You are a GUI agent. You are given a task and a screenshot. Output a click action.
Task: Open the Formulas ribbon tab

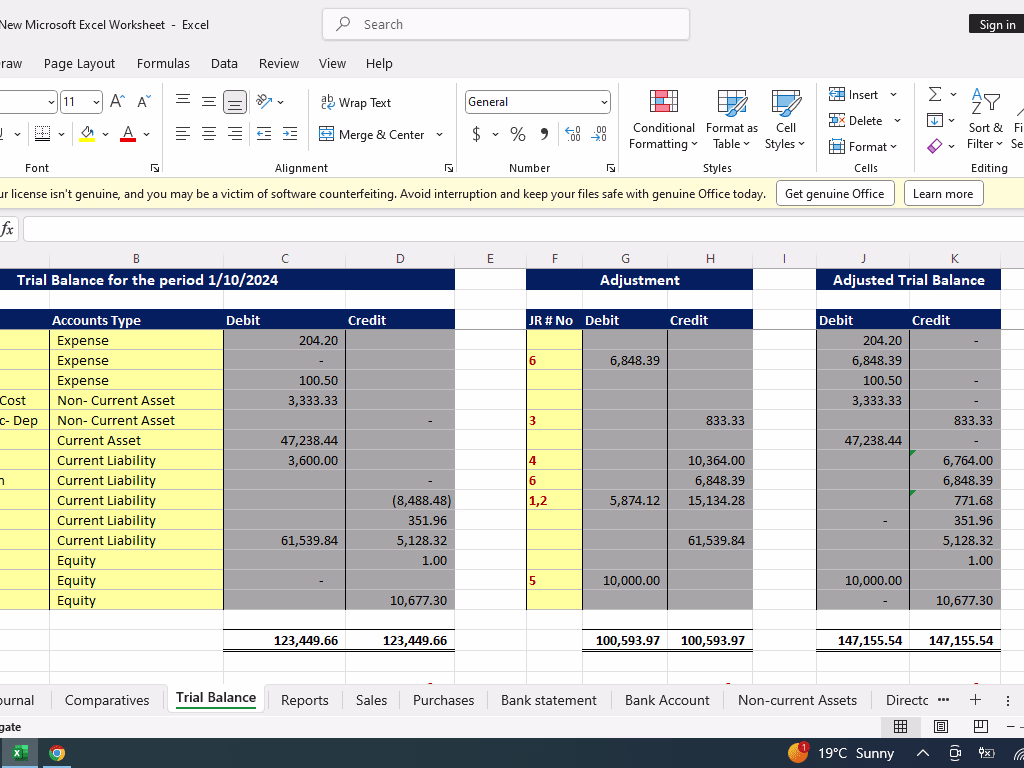pyautogui.click(x=163, y=63)
